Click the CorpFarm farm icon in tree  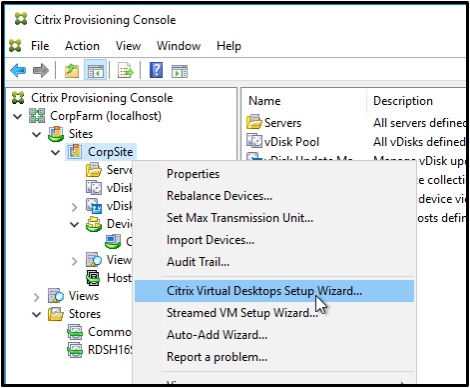pyautogui.click(x=37, y=116)
